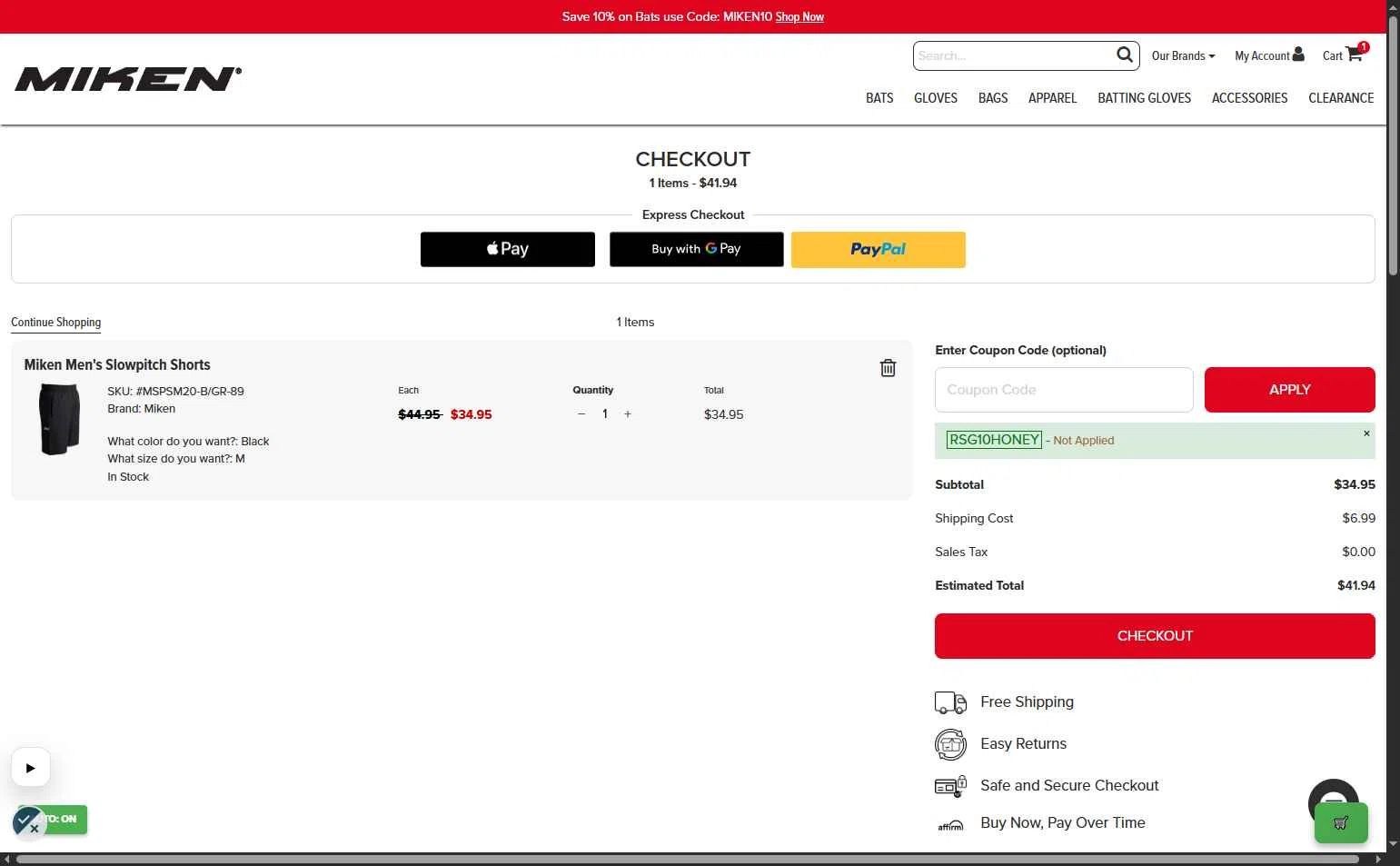Open the BATS menu
The image size is (1400, 866).
pyautogui.click(x=879, y=98)
